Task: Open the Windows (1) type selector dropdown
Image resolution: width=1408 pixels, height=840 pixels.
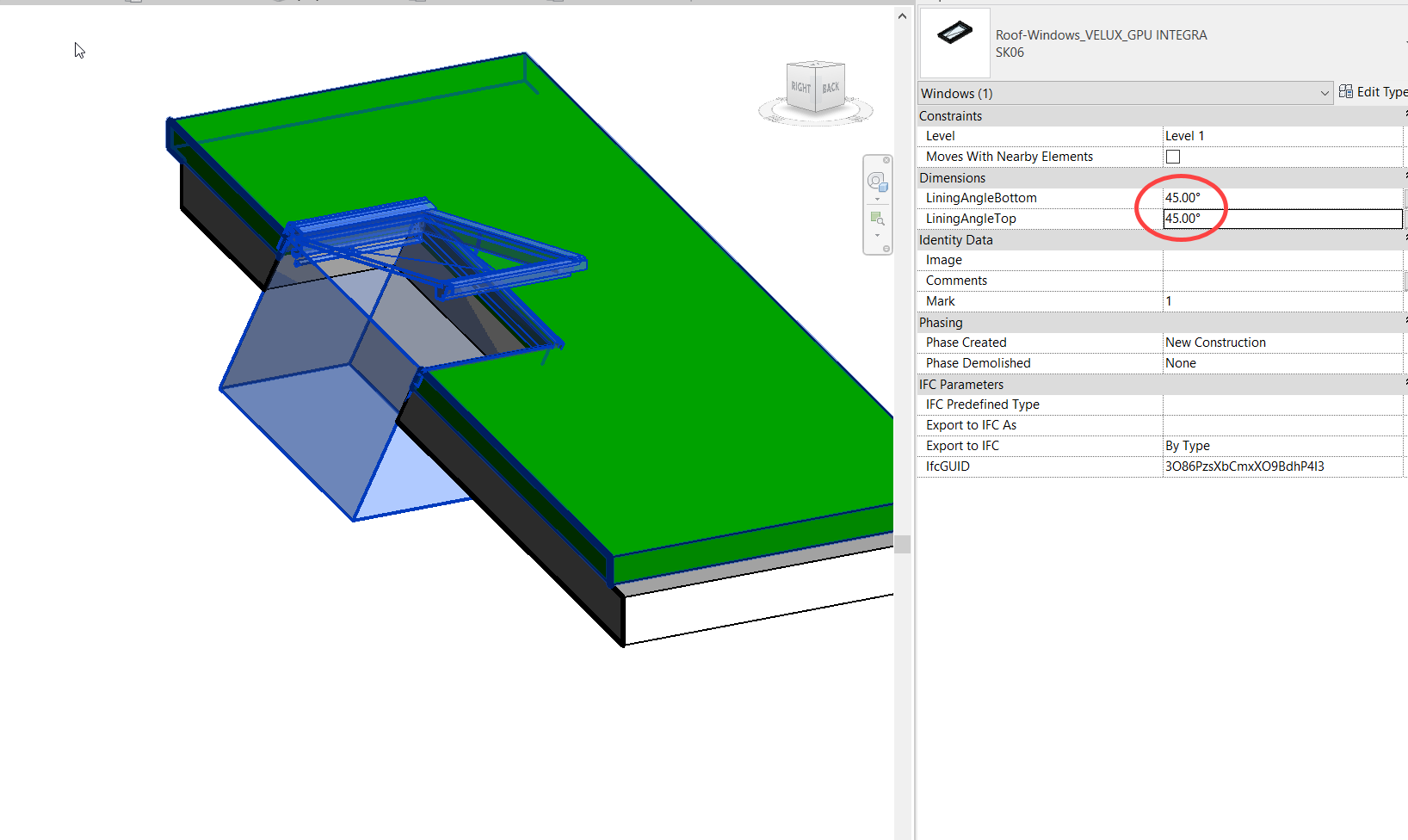Action: [1324, 93]
